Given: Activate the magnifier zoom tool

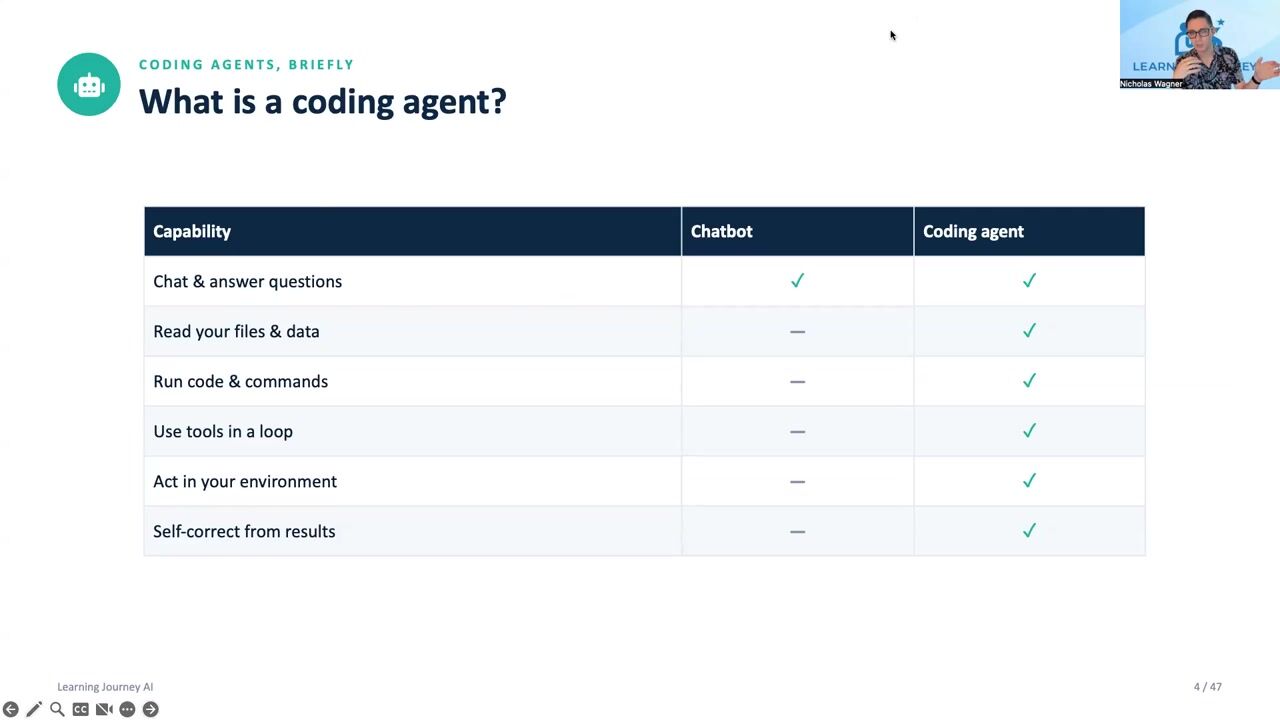Looking at the screenshot, I should [57, 709].
